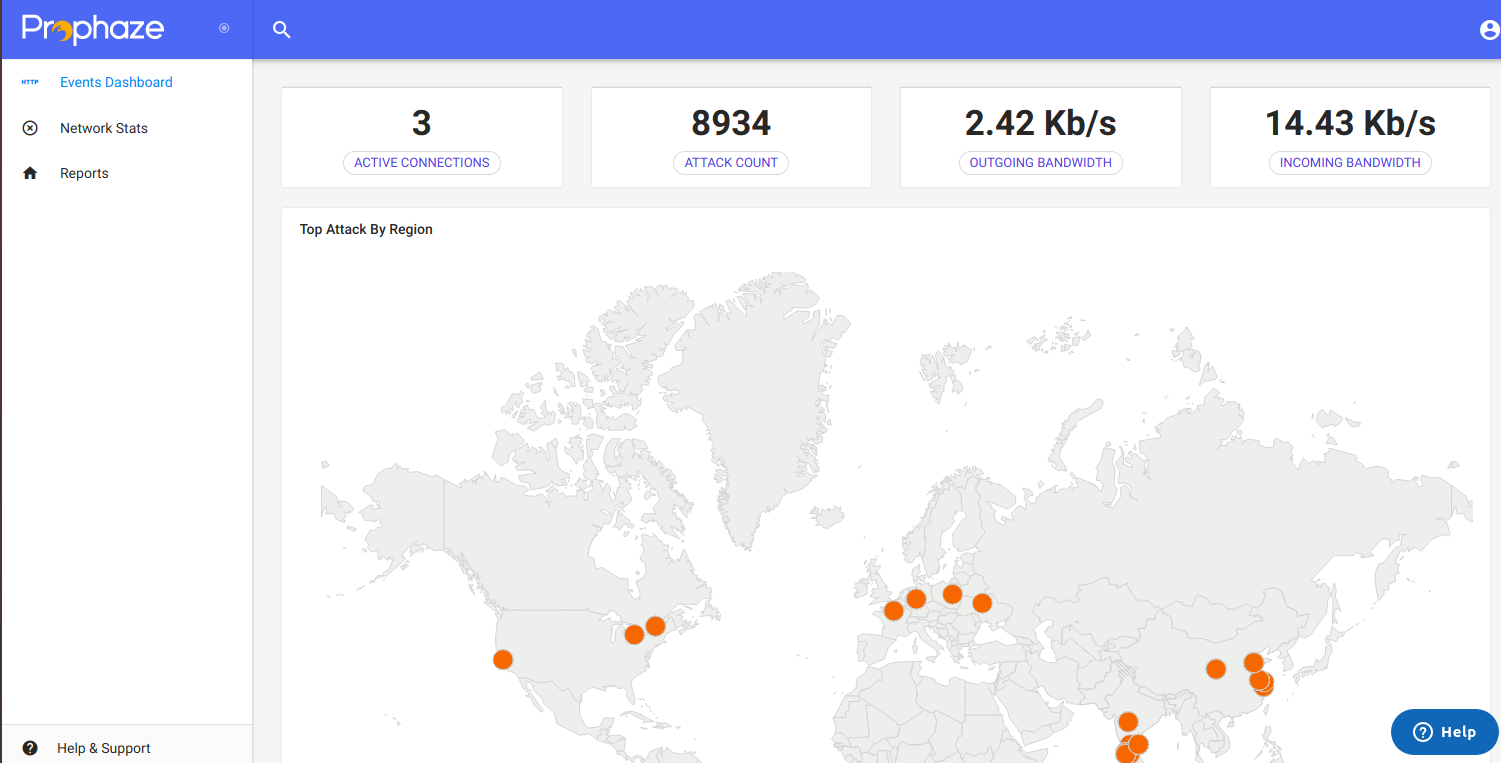Click the OUTGOING BANDWIDTH label chip
1501x763 pixels.
coord(1041,162)
